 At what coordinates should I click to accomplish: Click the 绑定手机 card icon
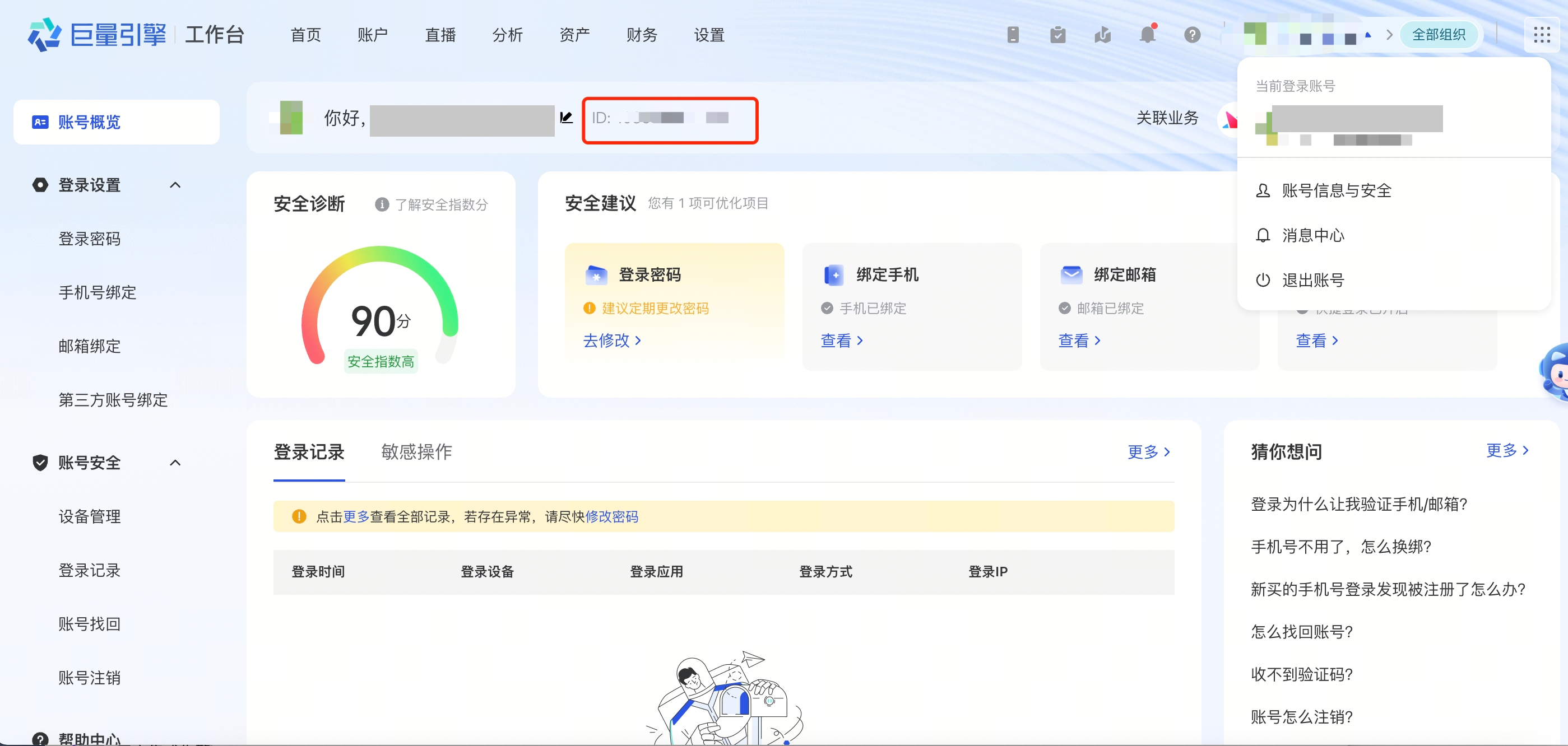(833, 275)
